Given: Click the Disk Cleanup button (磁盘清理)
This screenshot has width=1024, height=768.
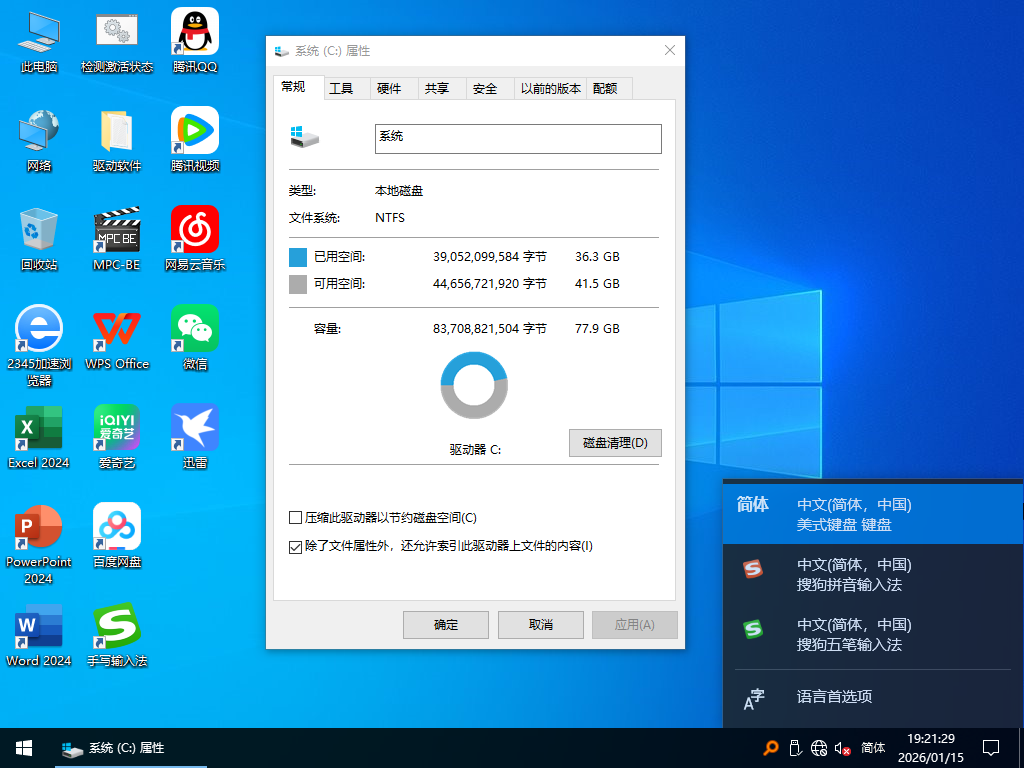Looking at the screenshot, I should [x=615, y=443].
